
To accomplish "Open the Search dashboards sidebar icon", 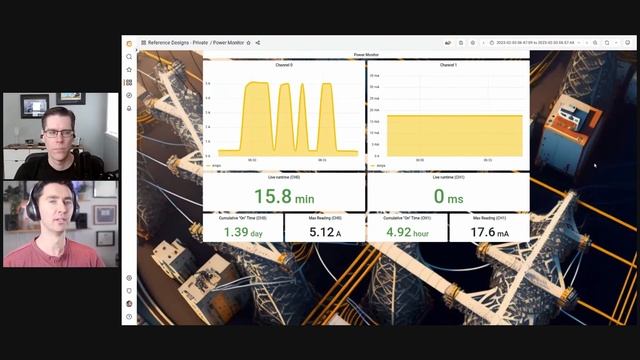I will click(129, 57).
